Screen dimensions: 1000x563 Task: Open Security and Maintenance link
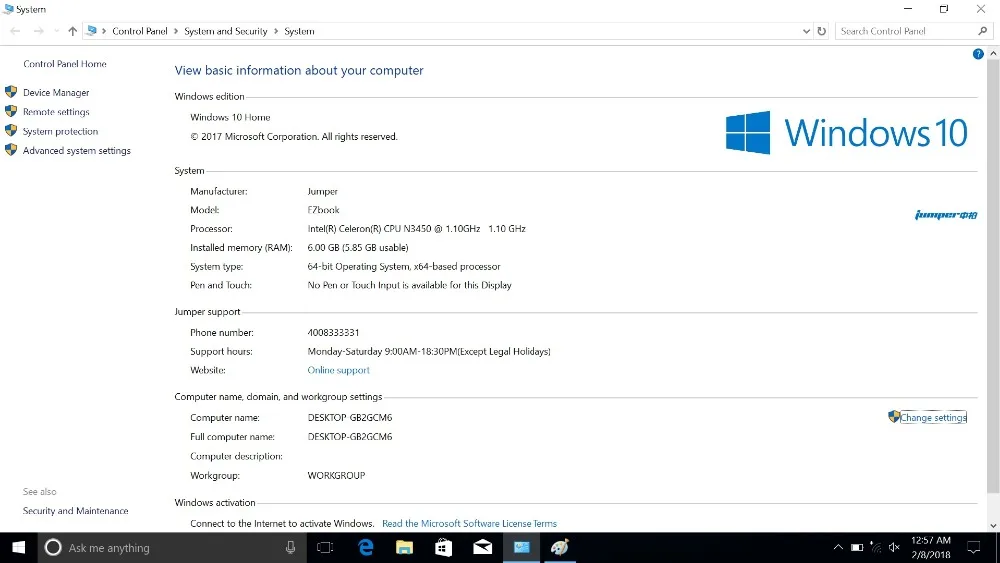pyautogui.click(x=75, y=511)
